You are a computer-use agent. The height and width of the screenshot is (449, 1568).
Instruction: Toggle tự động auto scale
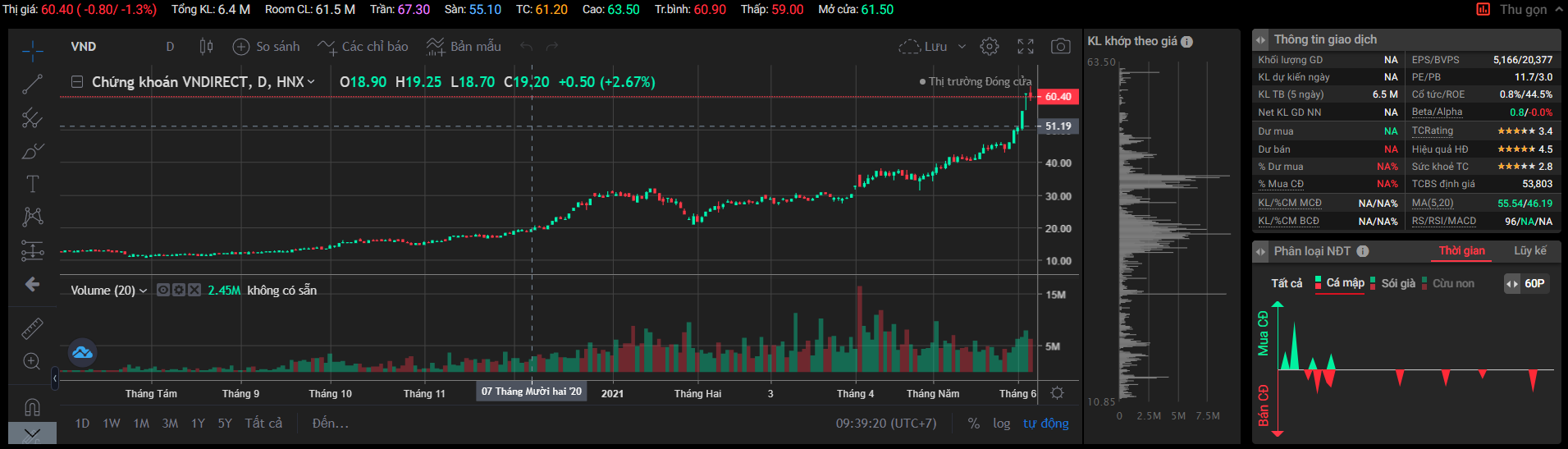[x=1046, y=424]
